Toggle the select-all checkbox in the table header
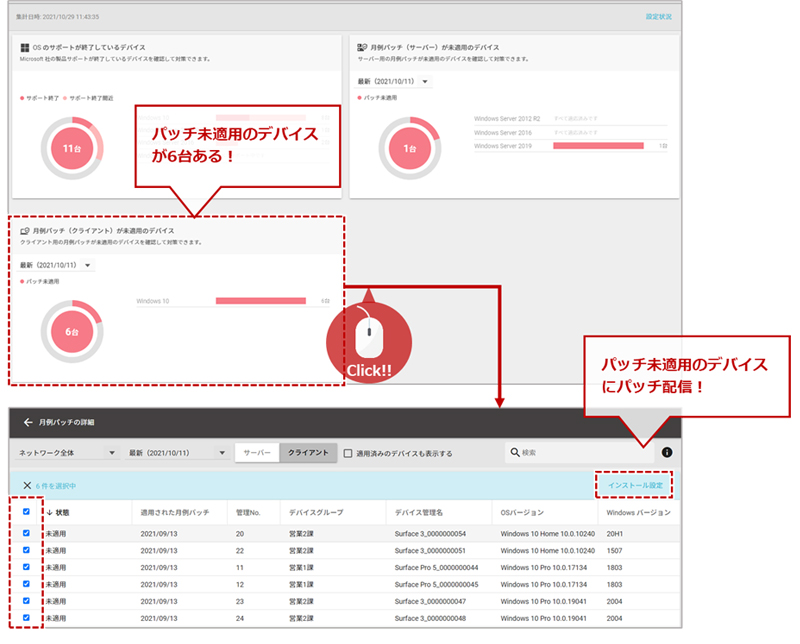 pos(26,511)
